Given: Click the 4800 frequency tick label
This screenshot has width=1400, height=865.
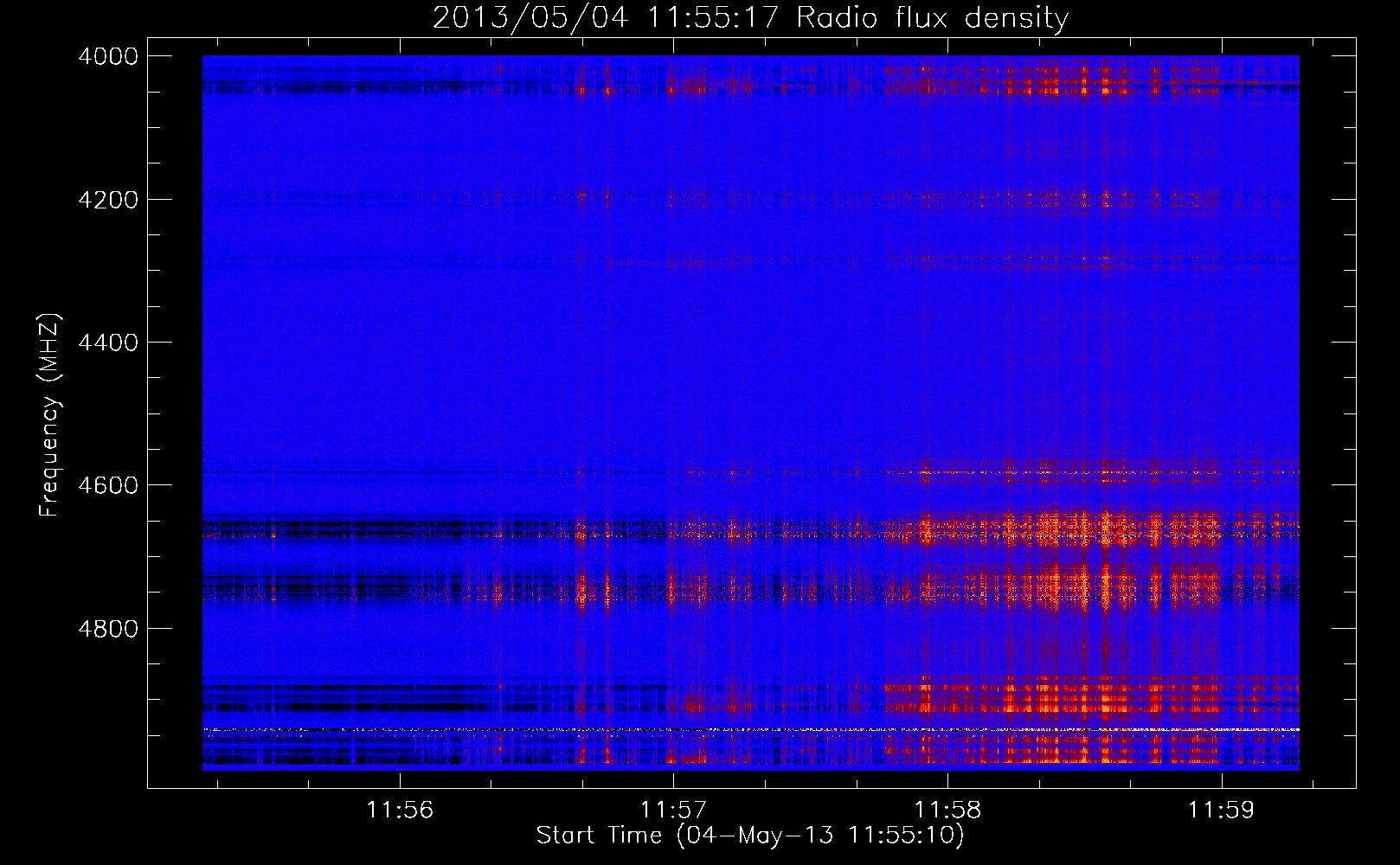Looking at the screenshot, I should click(108, 628).
